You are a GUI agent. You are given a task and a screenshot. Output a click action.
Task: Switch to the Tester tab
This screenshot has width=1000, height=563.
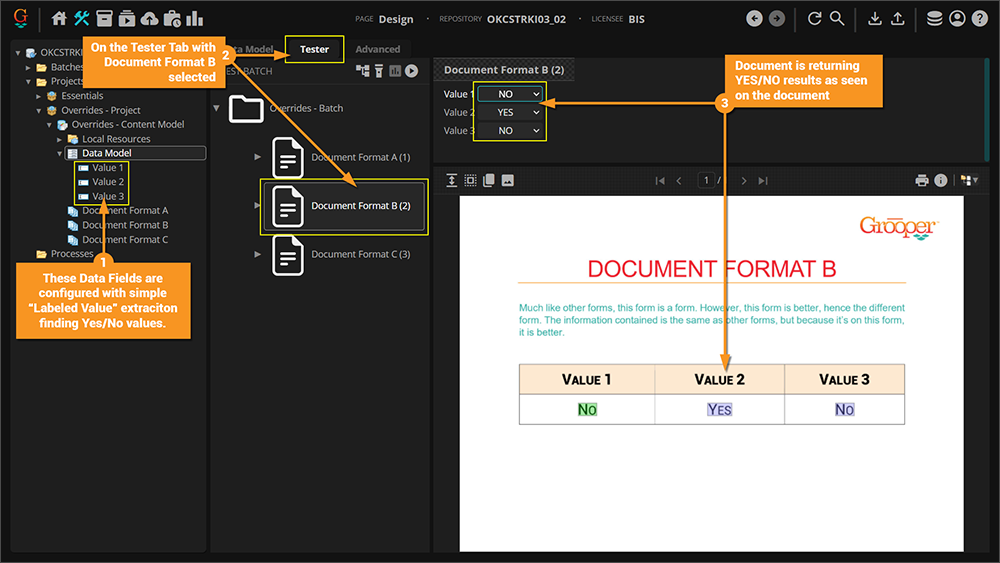pos(314,49)
